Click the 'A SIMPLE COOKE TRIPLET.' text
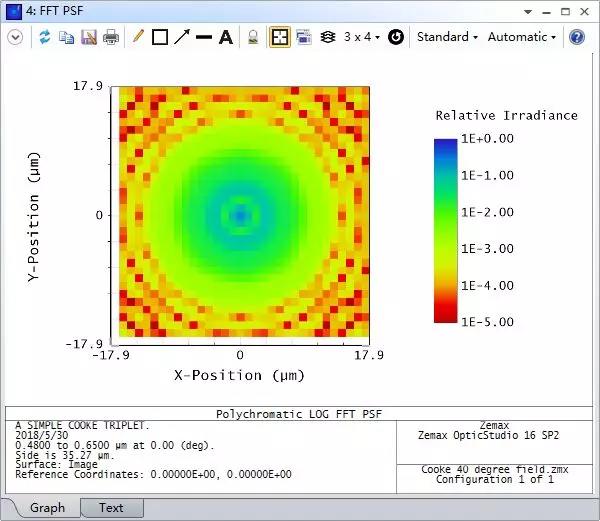 point(80,425)
